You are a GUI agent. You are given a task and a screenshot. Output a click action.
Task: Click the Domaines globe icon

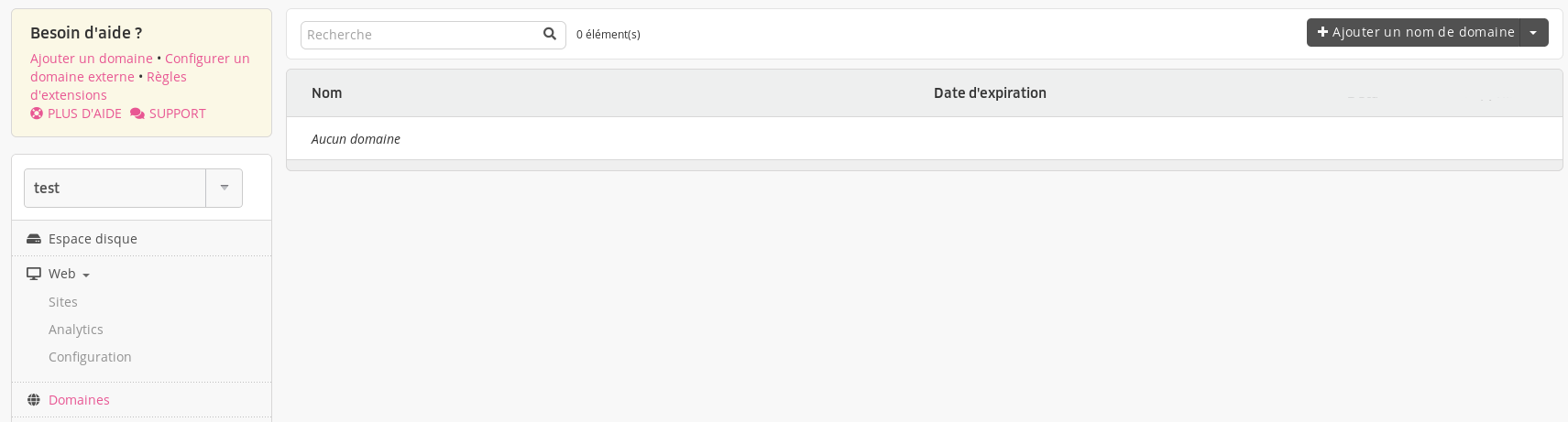[x=34, y=400]
